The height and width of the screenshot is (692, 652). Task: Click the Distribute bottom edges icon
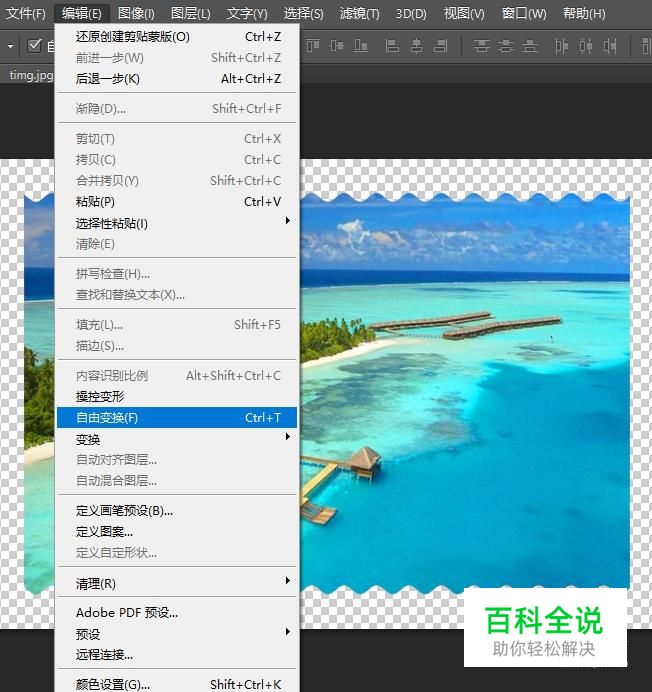pyautogui.click(x=530, y=46)
